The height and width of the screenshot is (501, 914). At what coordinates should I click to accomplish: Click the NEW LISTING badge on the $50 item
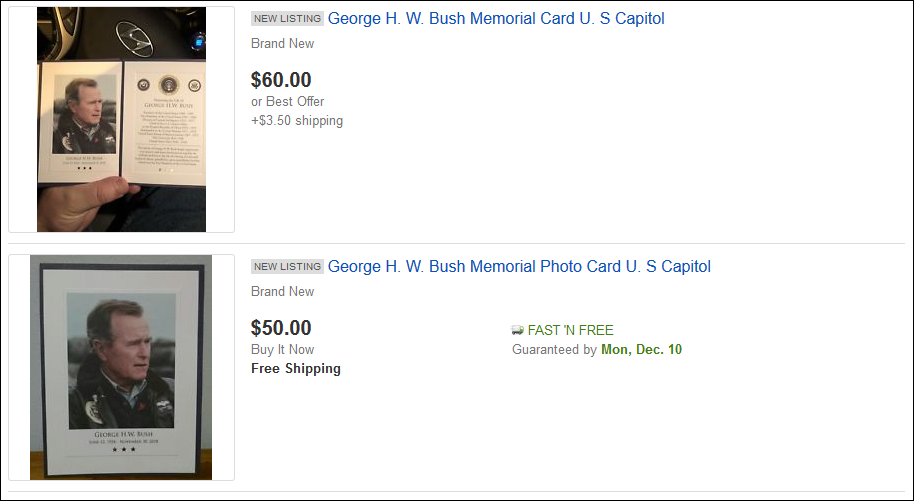click(287, 267)
